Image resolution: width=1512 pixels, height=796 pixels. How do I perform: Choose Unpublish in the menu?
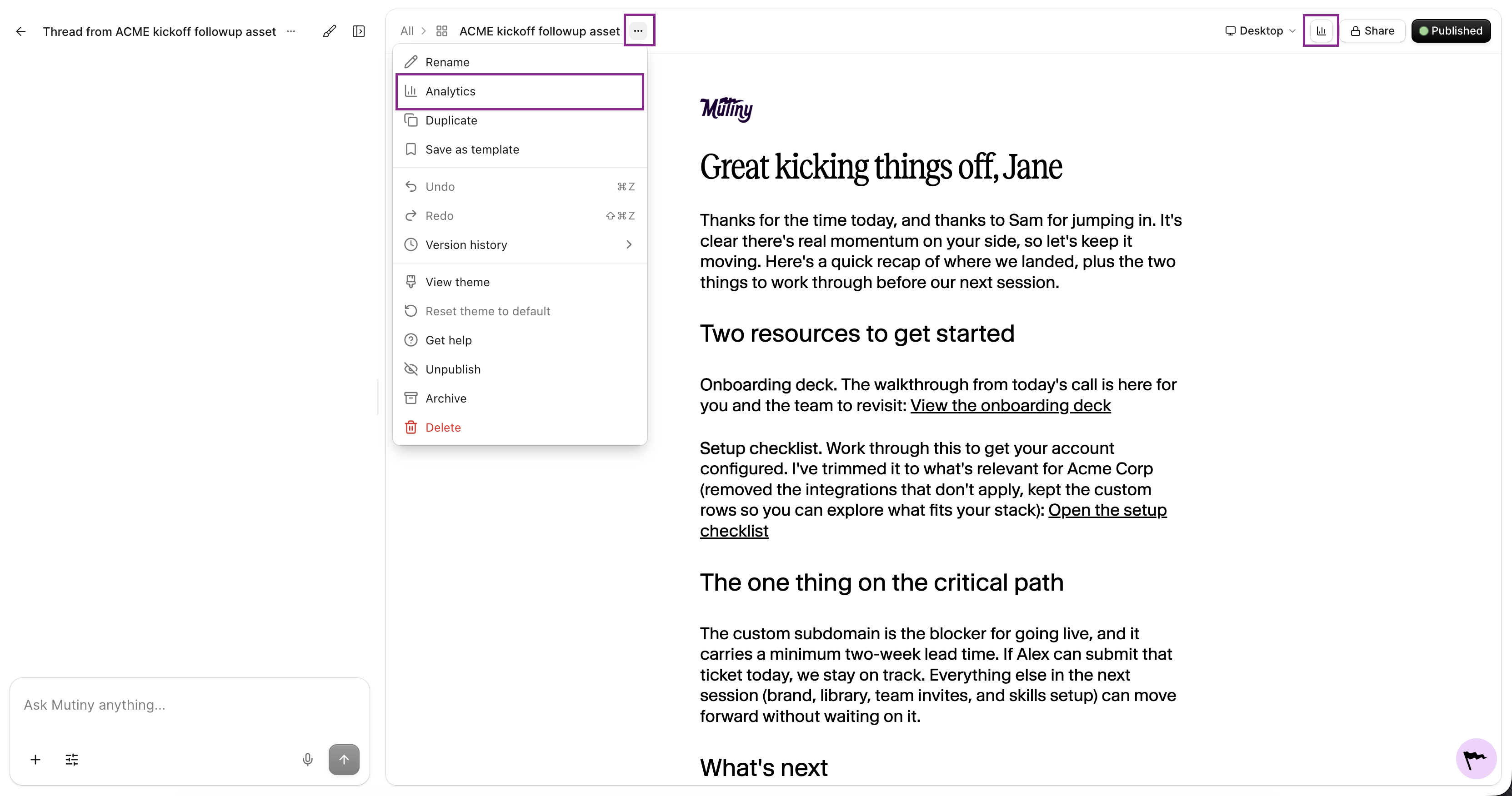point(520,369)
